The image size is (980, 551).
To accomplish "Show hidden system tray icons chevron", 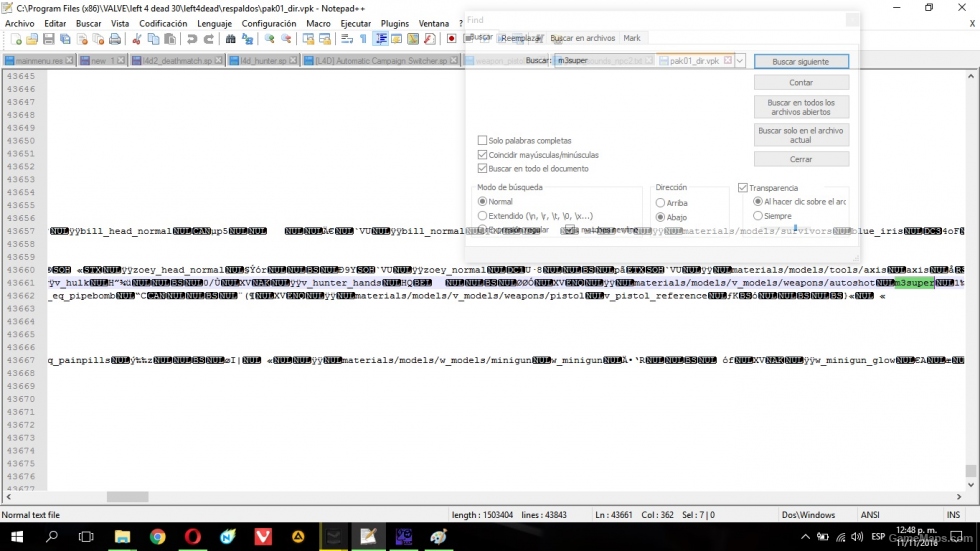I will [x=805, y=537].
